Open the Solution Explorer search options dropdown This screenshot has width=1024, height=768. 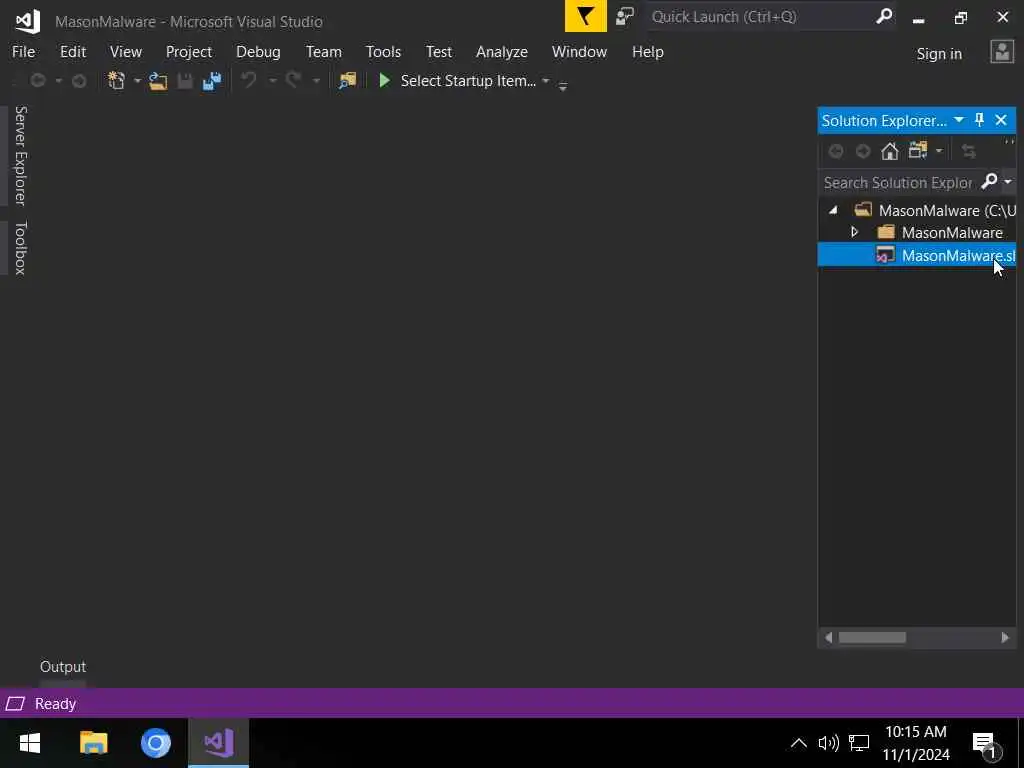click(x=1008, y=182)
